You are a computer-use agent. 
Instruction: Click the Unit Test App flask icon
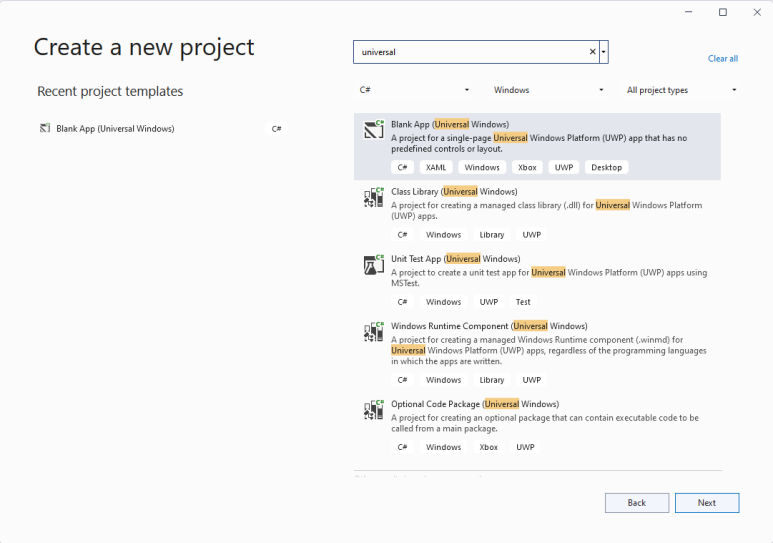click(x=374, y=265)
